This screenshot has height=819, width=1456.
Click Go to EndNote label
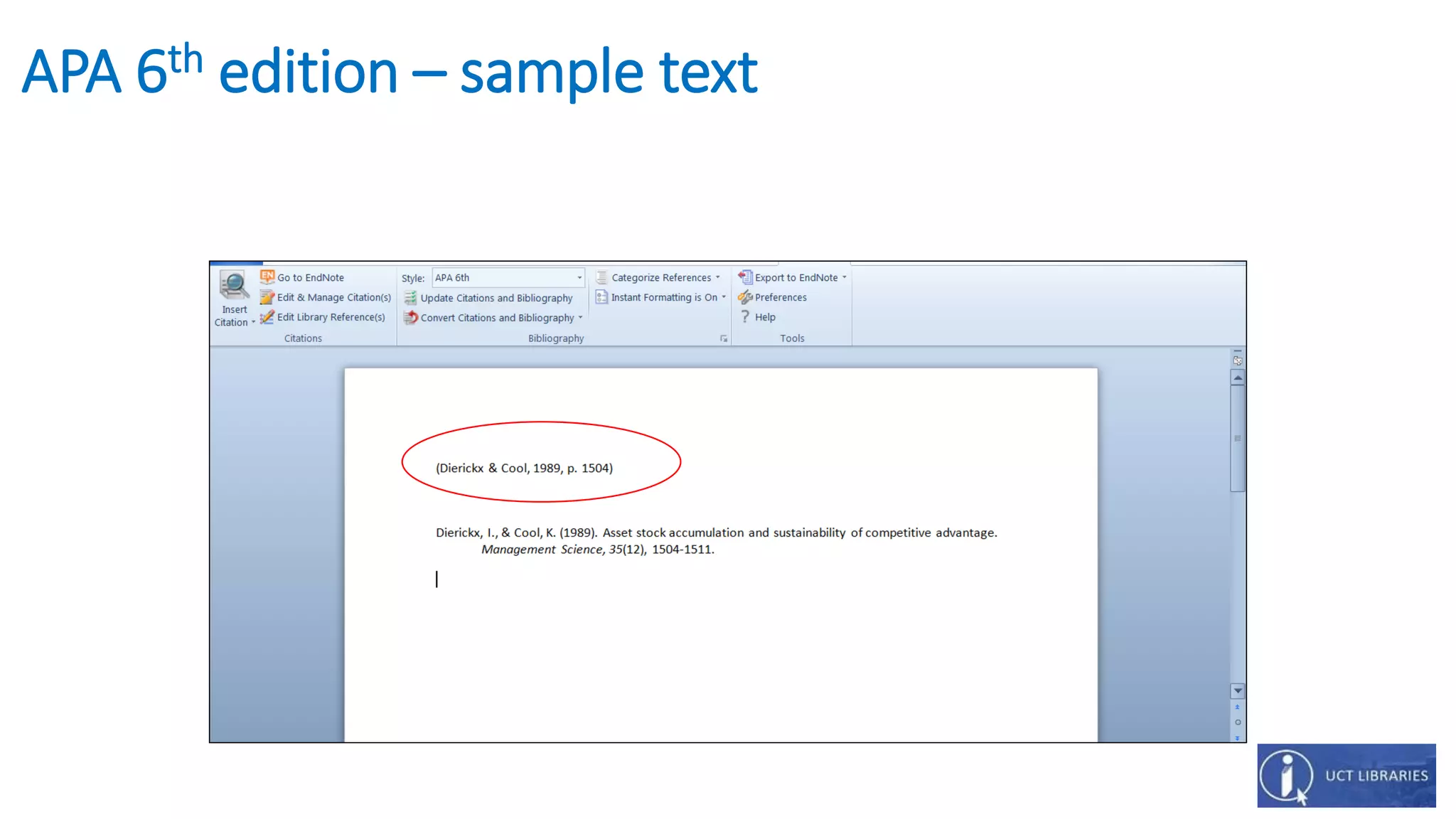click(x=311, y=278)
